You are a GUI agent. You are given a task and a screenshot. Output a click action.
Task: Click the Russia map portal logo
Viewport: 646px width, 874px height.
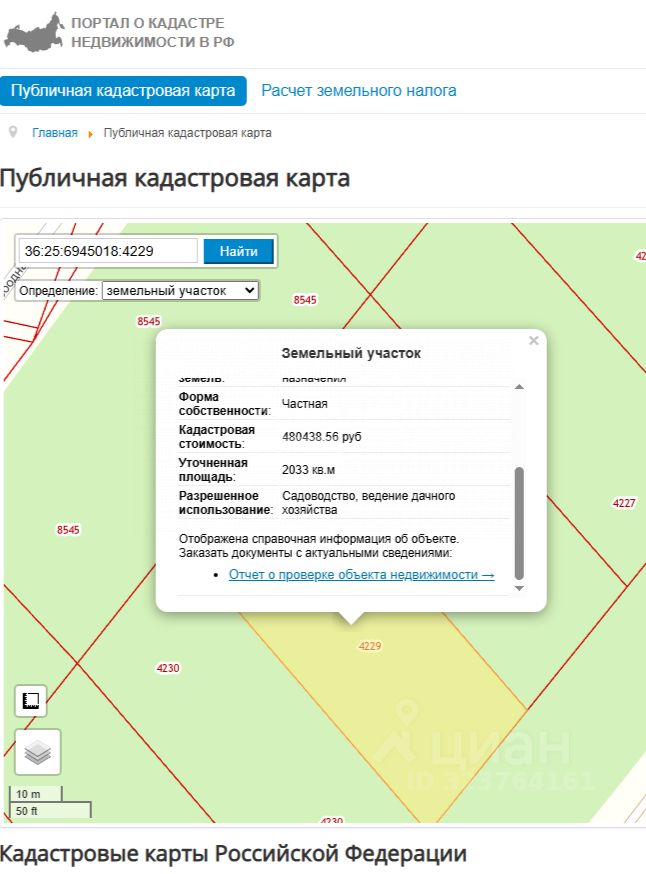[35, 32]
